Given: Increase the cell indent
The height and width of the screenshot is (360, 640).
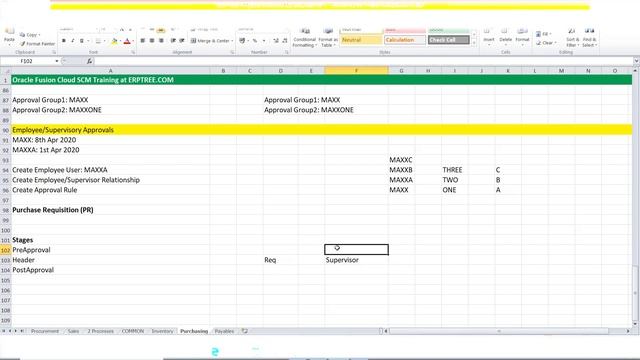Looking at the screenshot, I should (x=182, y=41).
